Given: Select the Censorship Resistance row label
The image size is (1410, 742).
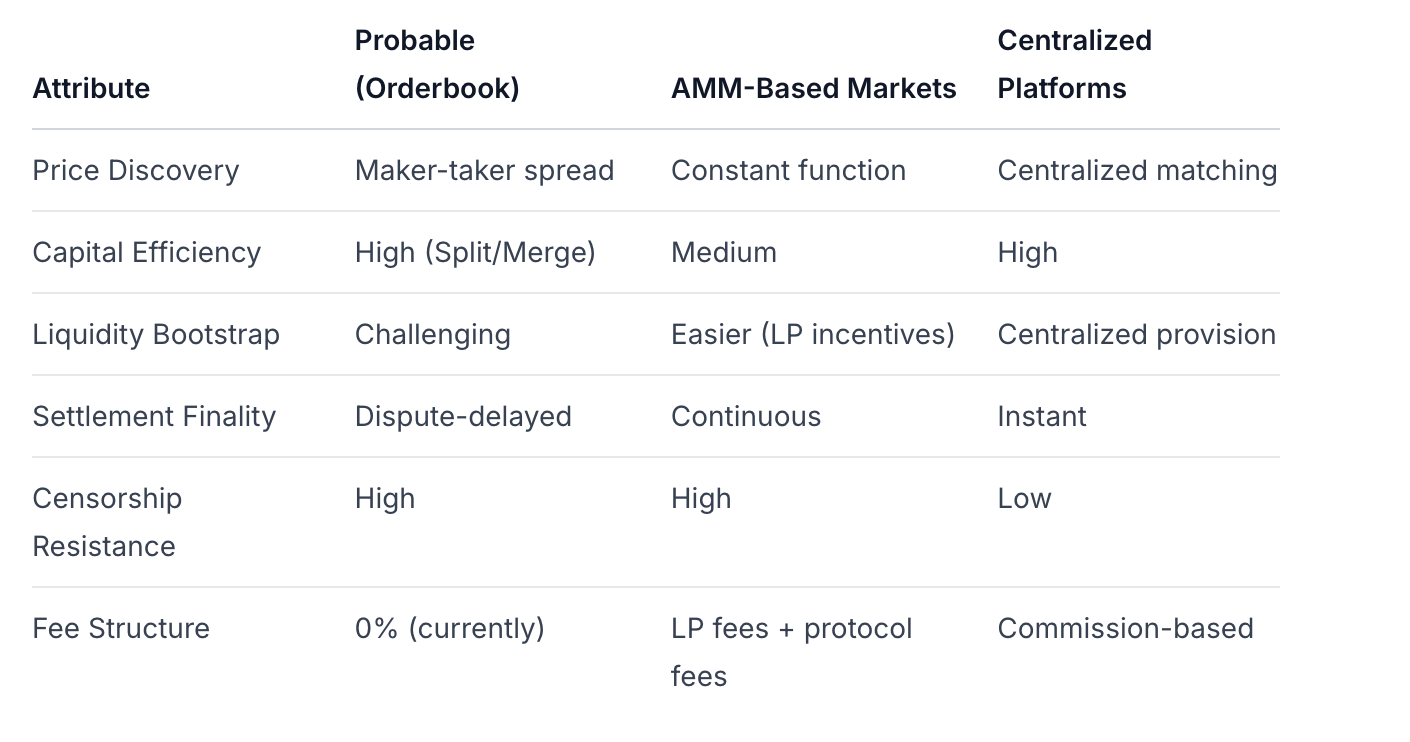Looking at the screenshot, I should (x=107, y=522).
